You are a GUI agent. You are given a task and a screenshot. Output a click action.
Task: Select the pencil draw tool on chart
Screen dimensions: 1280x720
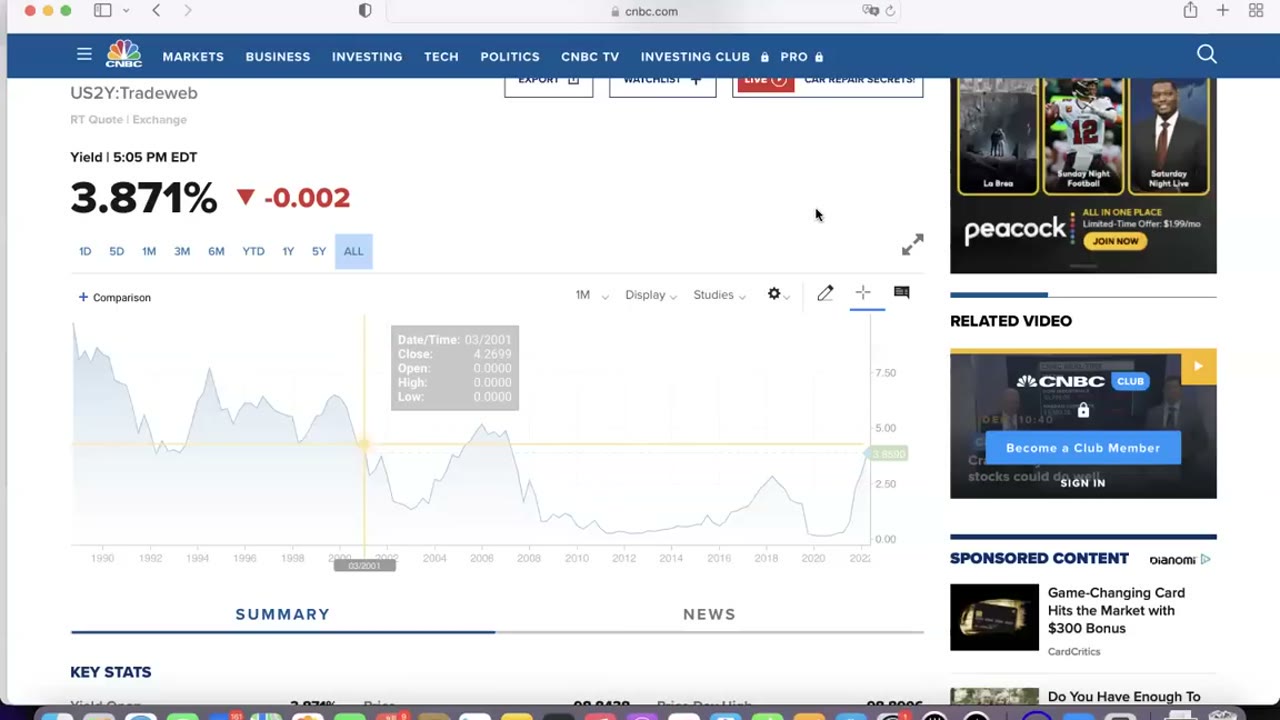point(825,293)
